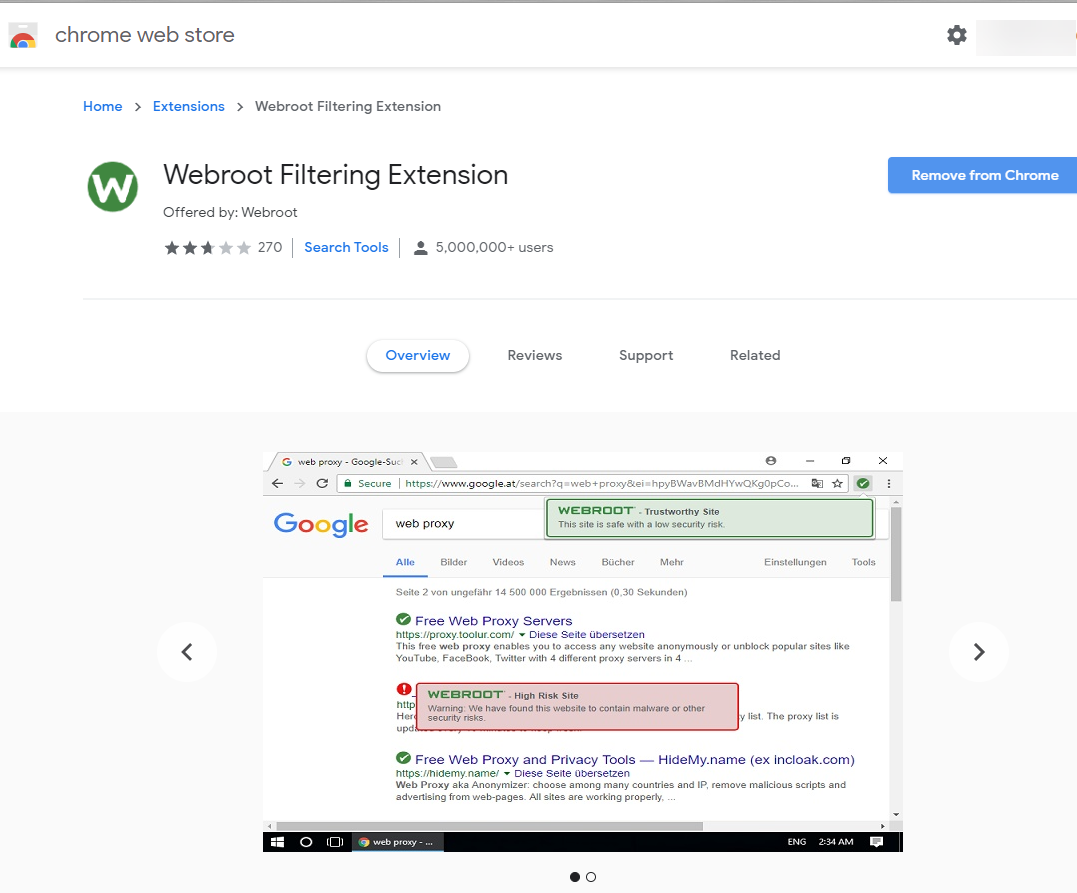
Task: Show previous screenshot with left arrow
Action: 187,652
